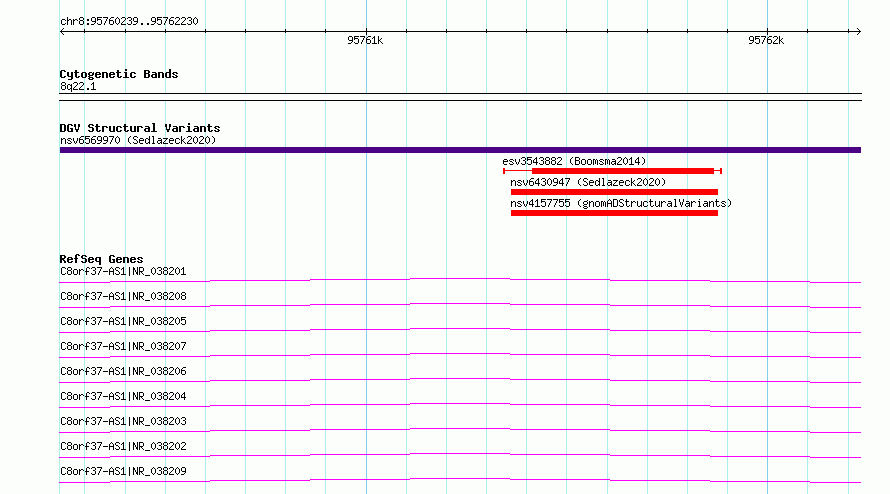890x494 pixels.
Task: Click the C8orf37-AS1|NR_038204 transcript label
Action: tap(123, 396)
